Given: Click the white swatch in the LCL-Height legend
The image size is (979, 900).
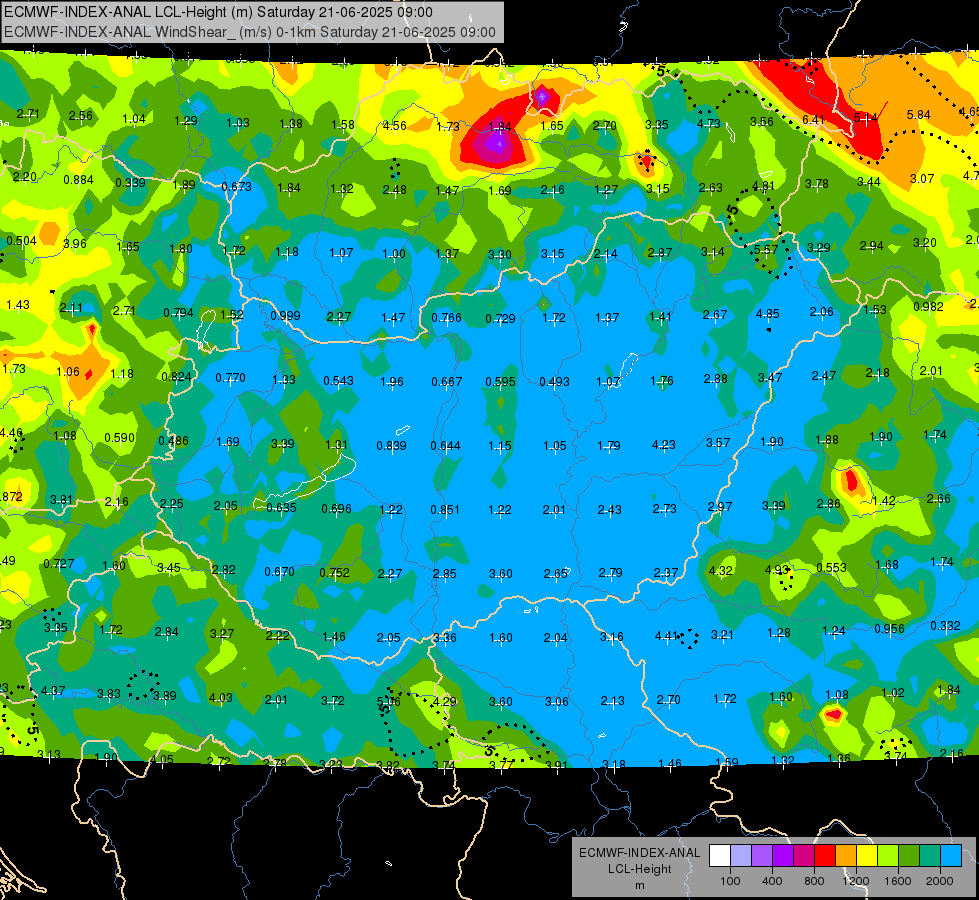Looking at the screenshot, I should point(720,855).
